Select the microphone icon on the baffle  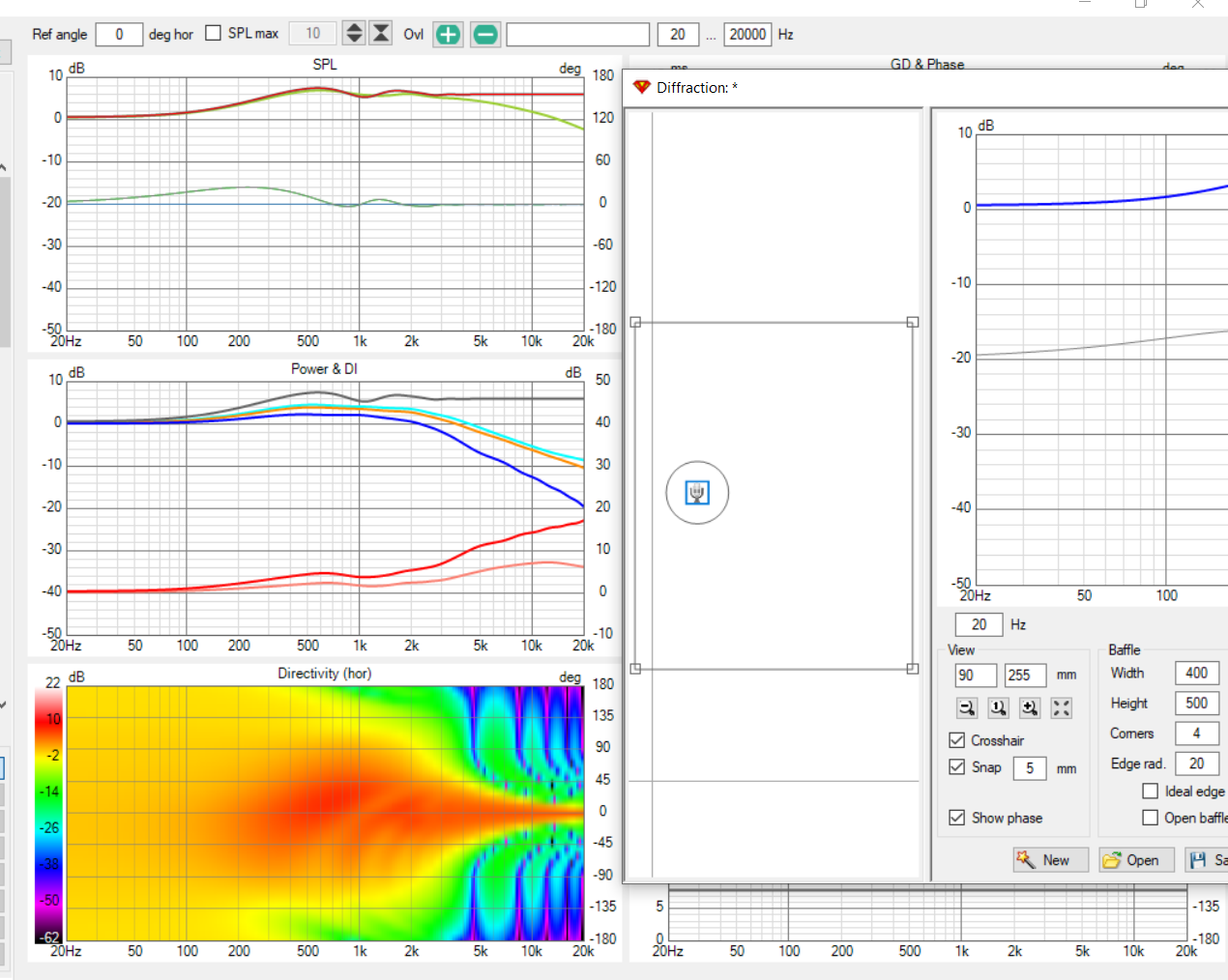click(697, 493)
